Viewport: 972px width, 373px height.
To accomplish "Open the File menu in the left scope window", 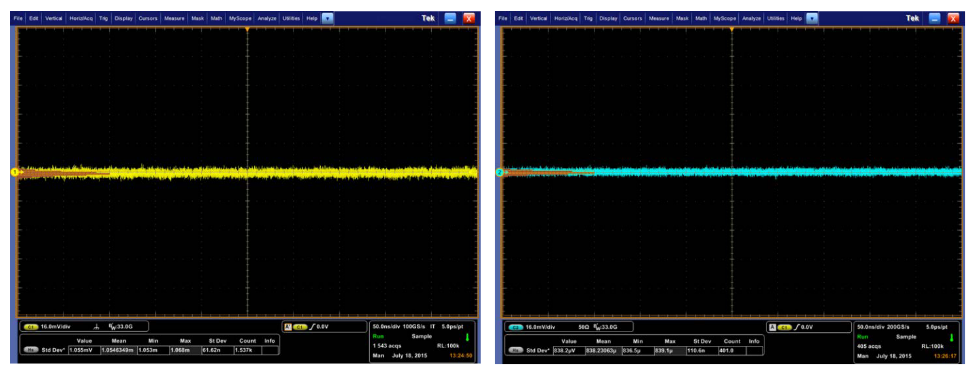I will point(18,19).
